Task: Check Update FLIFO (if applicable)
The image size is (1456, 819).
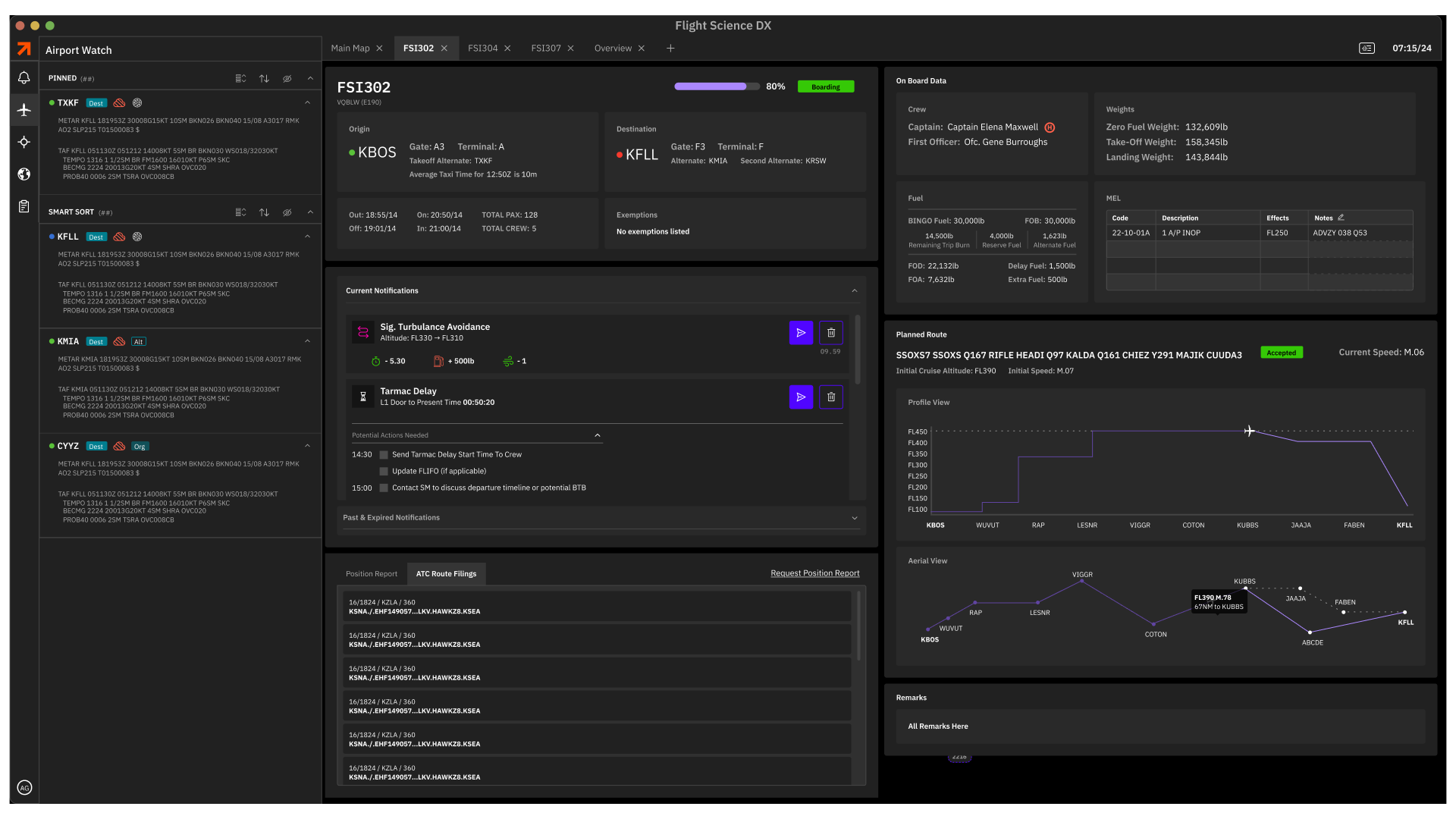Action: click(x=384, y=472)
